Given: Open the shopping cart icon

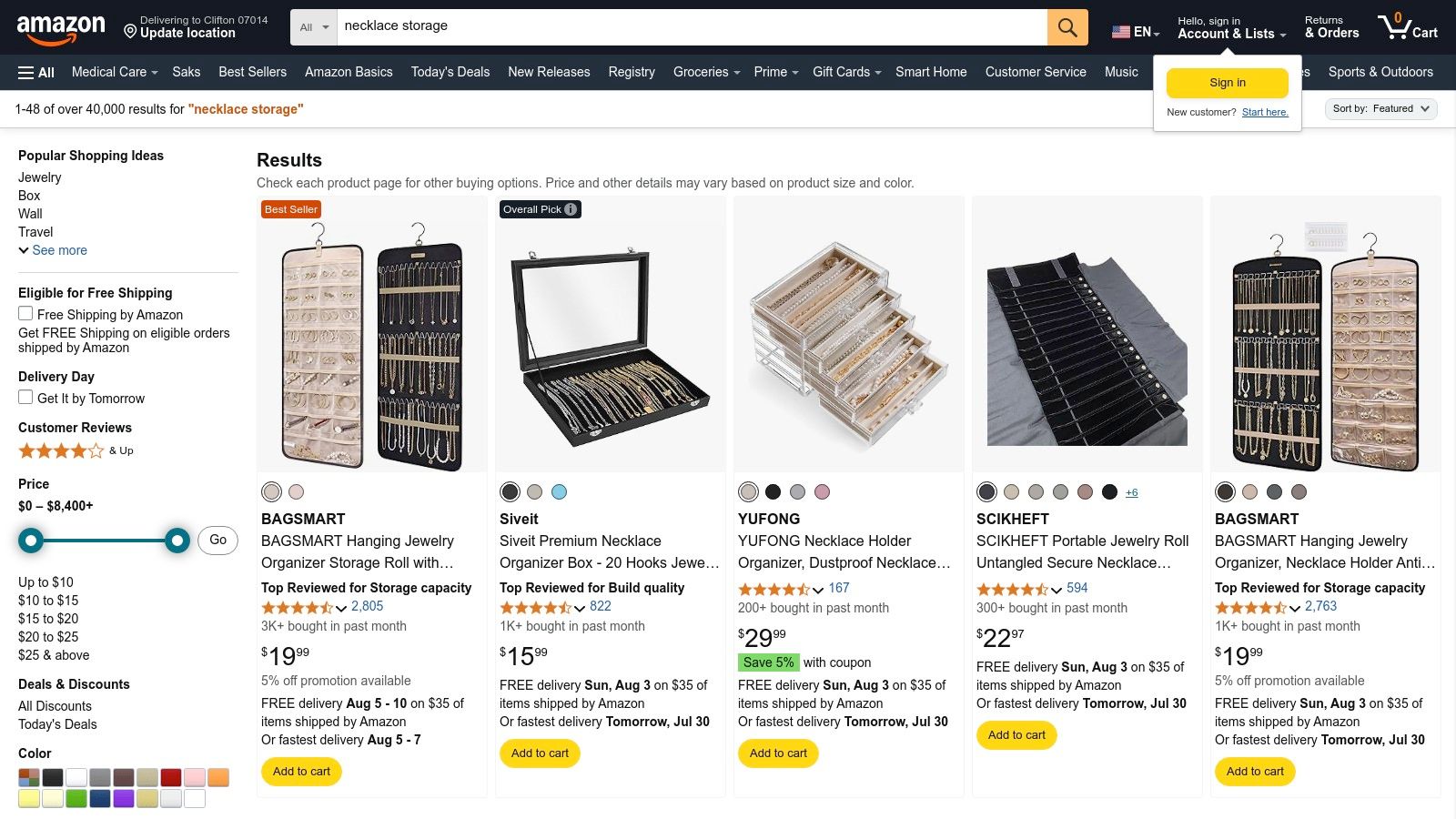Looking at the screenshot, I should (x=1407, y=27).
